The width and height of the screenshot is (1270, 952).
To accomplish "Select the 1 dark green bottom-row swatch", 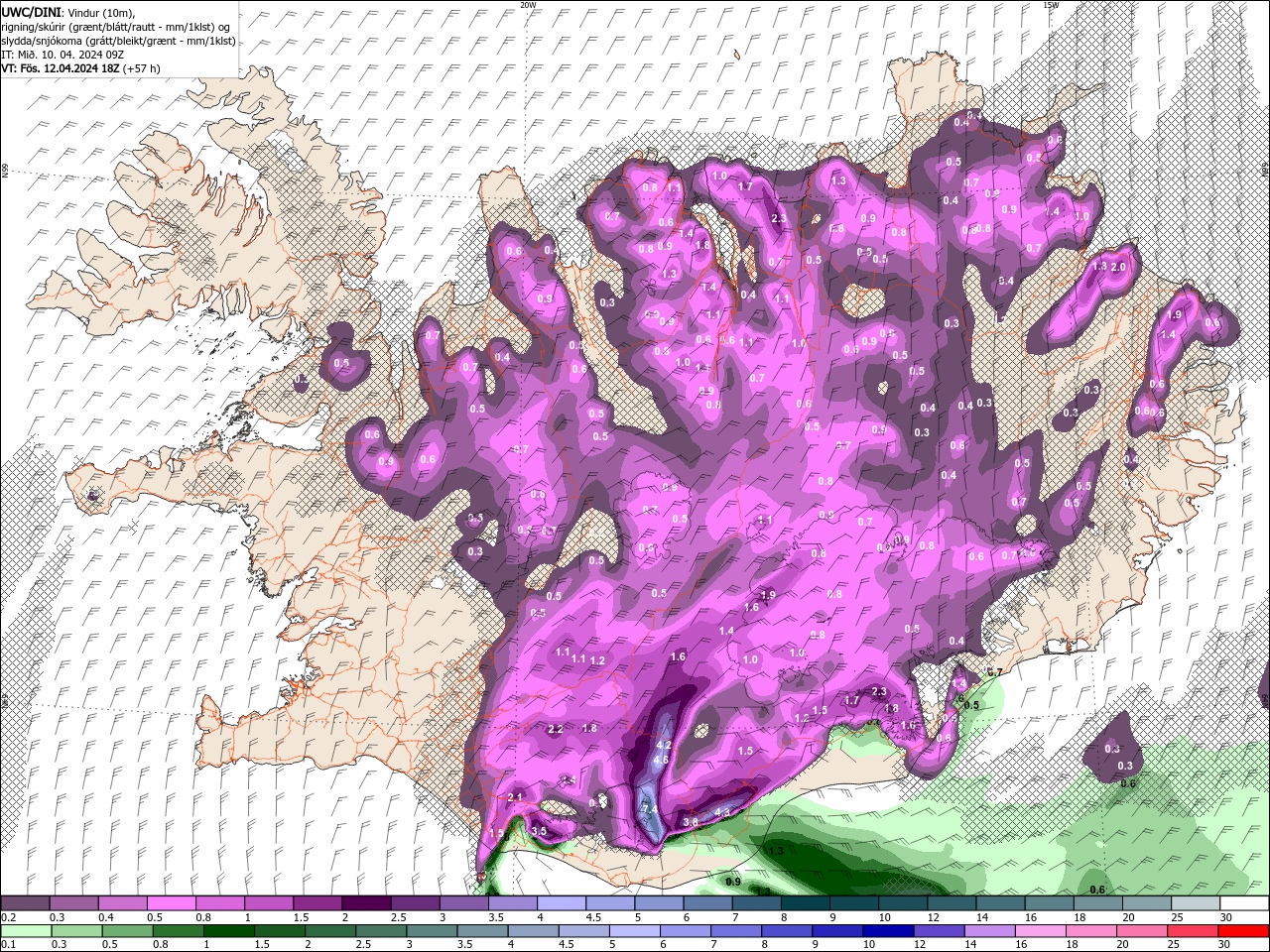I will pos(228,931).
